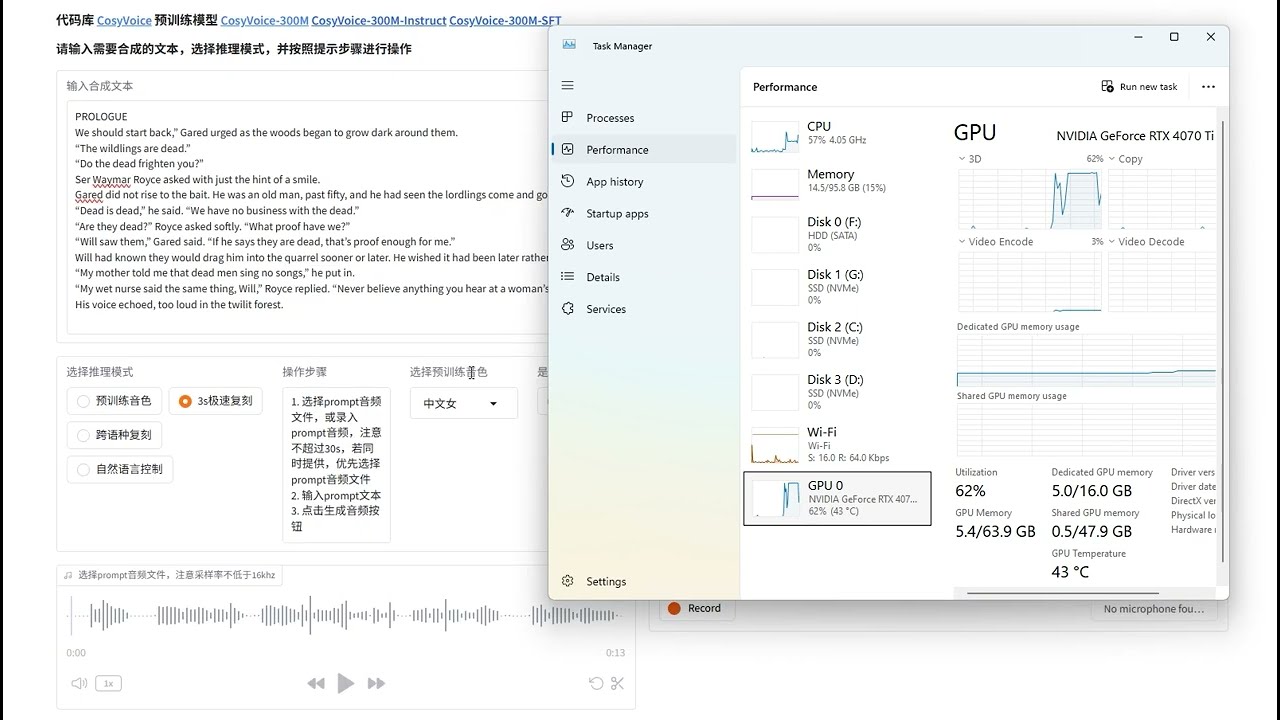Select the 跨语种复刻 radio option
1280x720 pixels.
[x=114, y=435]
